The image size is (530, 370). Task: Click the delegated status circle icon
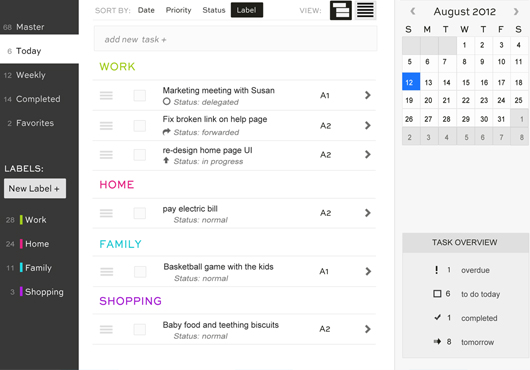pos(166,101)
